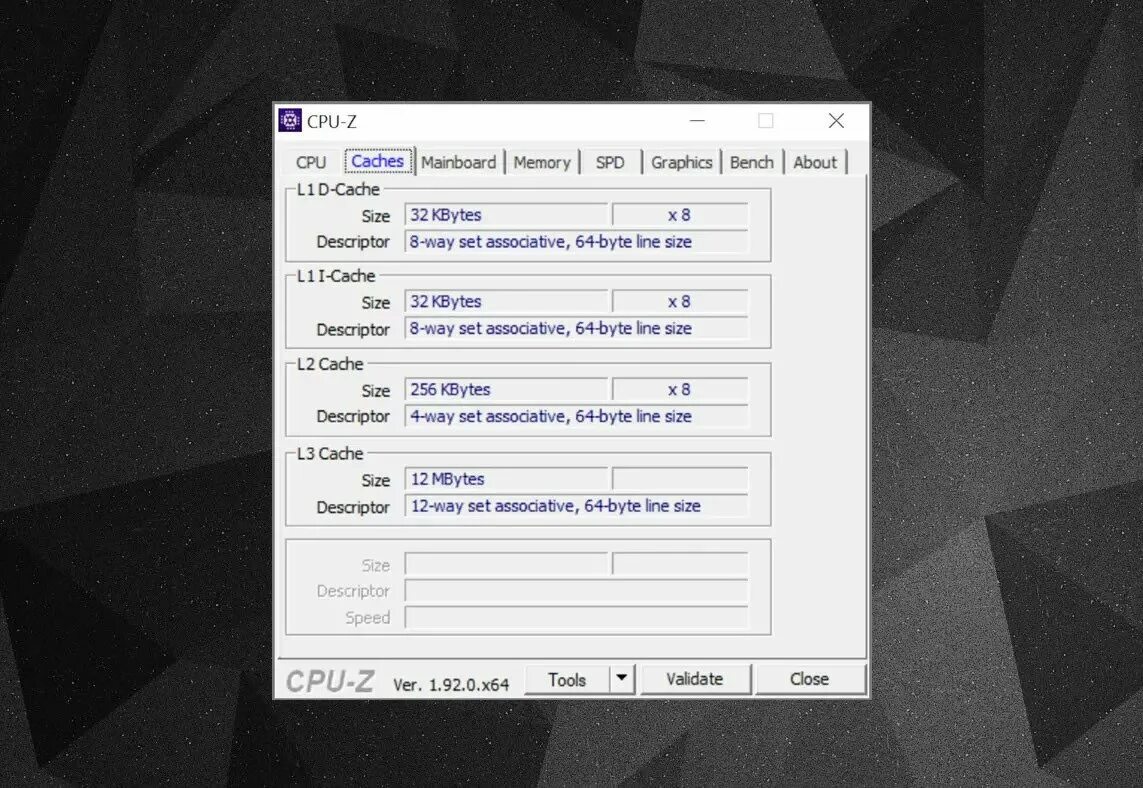
Task: Select the Graphics tab
Action: tap(681, 161)
